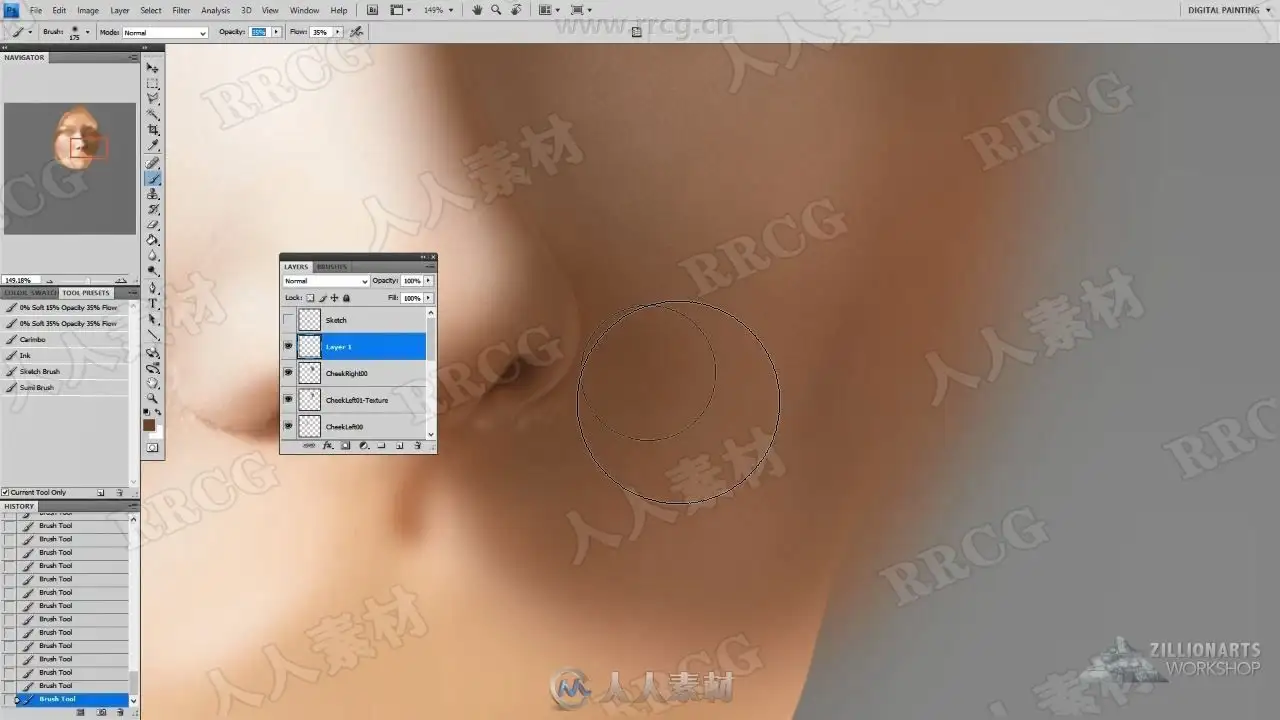
Task: Click the Navigator preview thumbnail
Action: click(x=70, y=168)
